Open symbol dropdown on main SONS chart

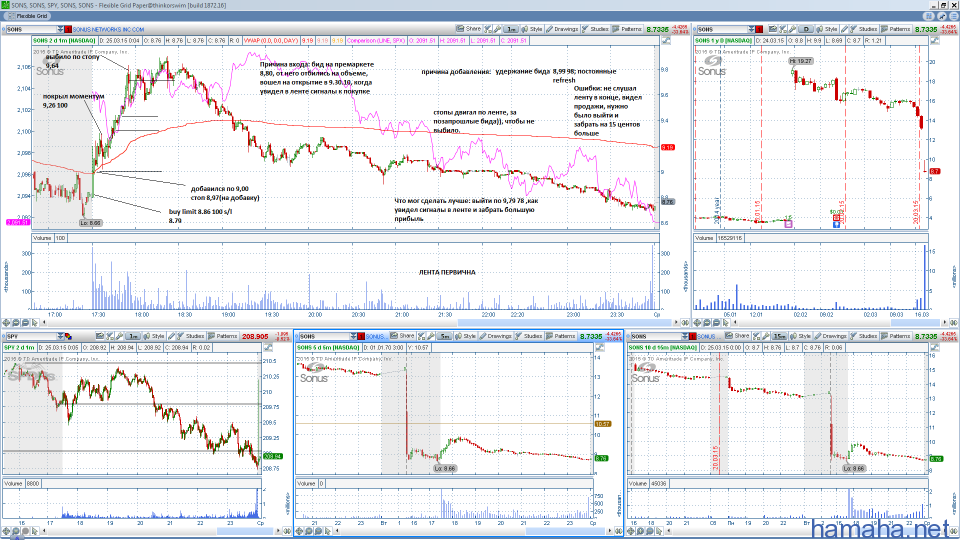click(x=60, y=29)
